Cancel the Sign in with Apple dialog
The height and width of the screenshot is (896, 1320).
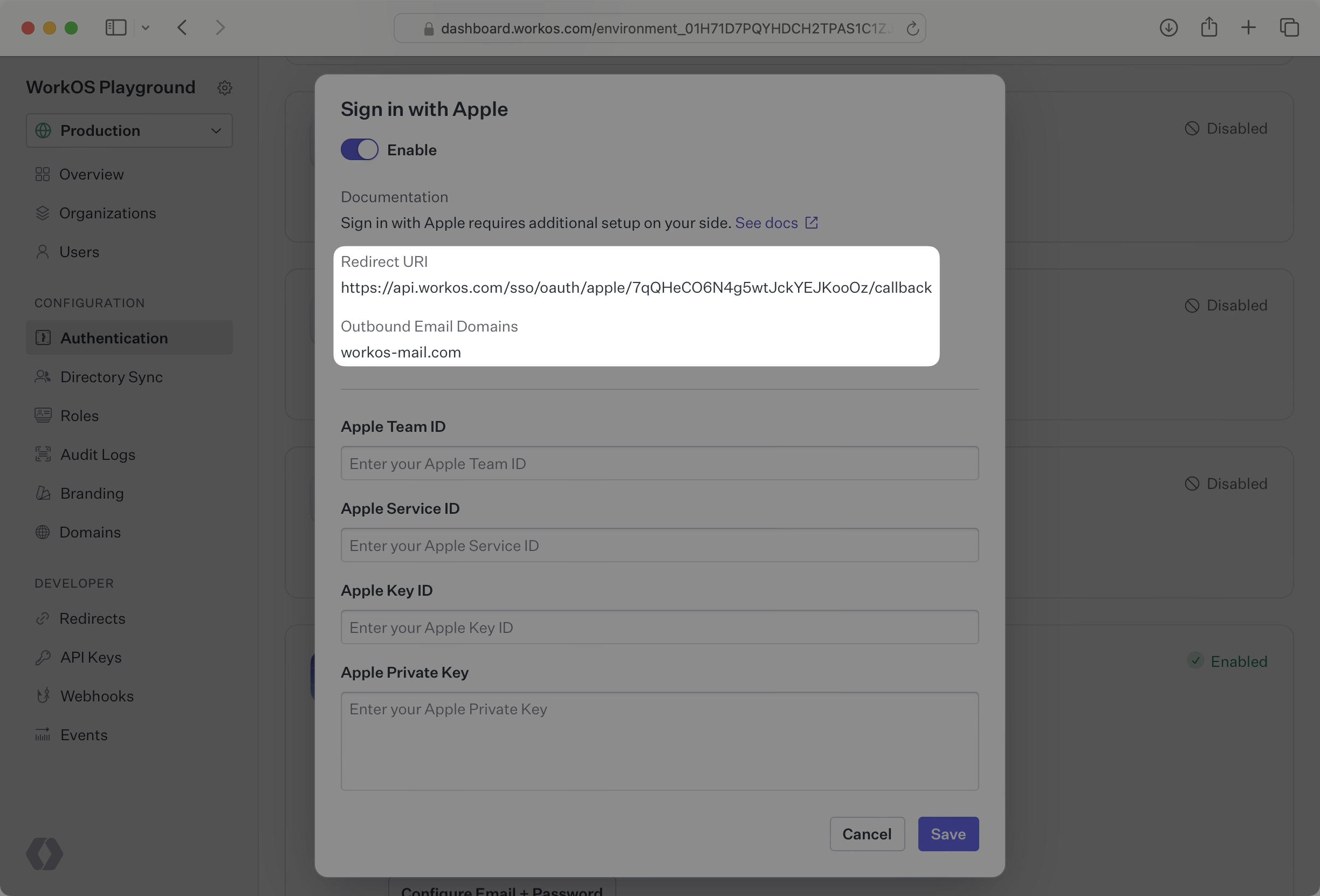point(867,833)
